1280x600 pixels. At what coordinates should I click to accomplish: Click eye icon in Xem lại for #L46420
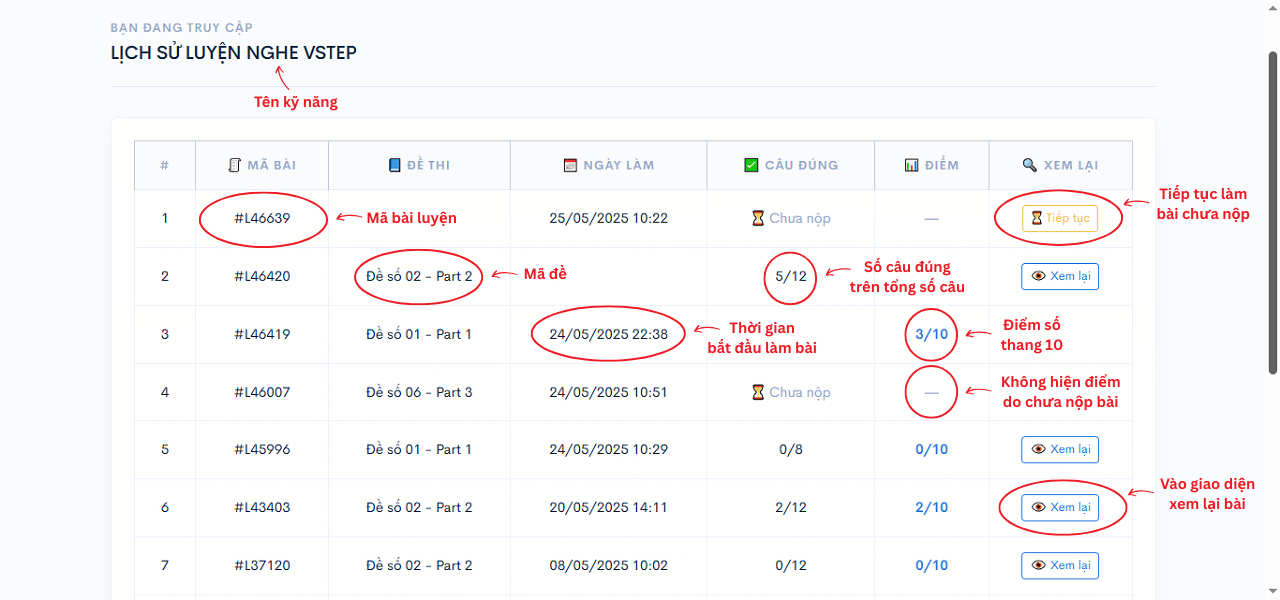1039,276
